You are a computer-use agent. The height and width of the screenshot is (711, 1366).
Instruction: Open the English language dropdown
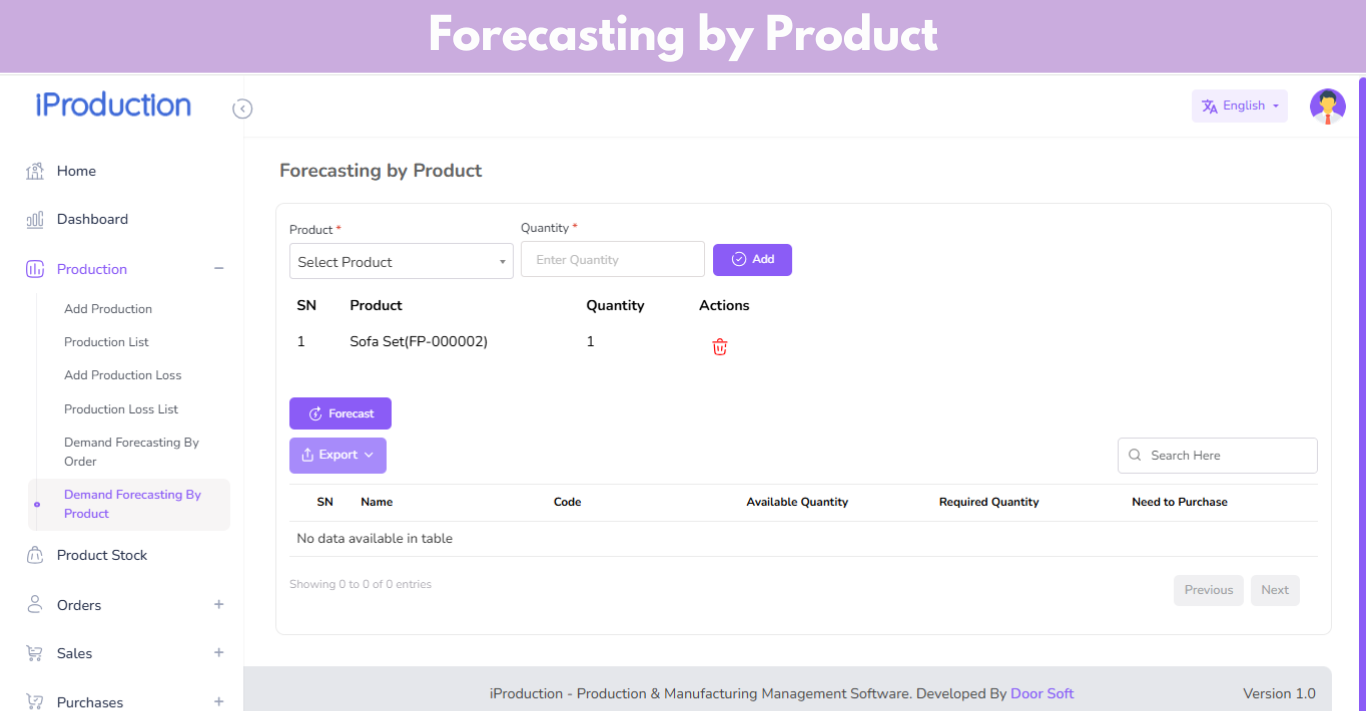pos(1239,106)
